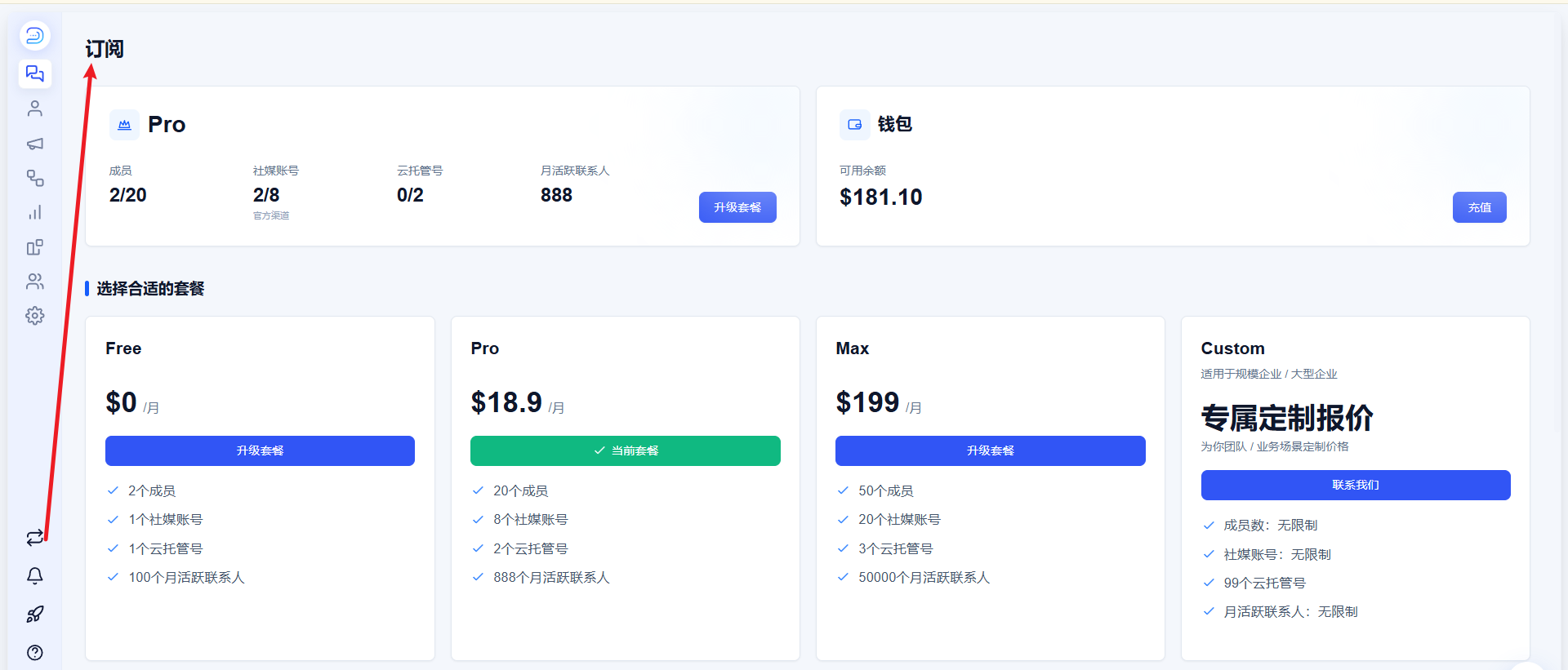Click the Max plan price $199
The width and height of the screenshot is (1568, 670).
tap(867, 402)
